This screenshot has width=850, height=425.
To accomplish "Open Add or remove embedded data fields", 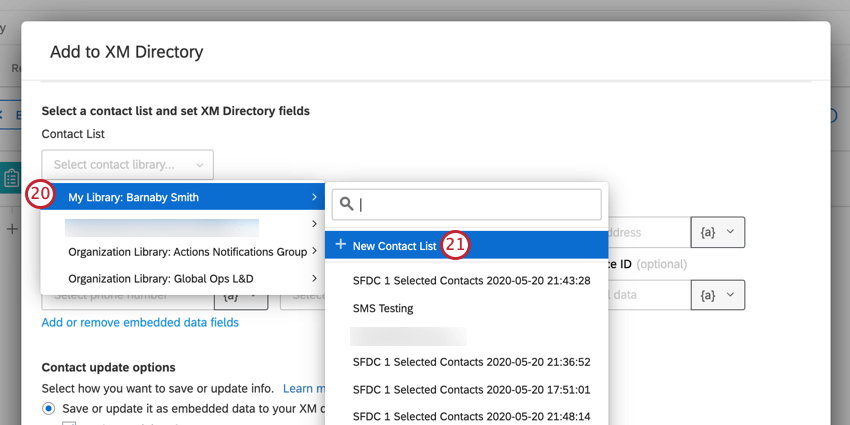I will click(x=140, y=323).
